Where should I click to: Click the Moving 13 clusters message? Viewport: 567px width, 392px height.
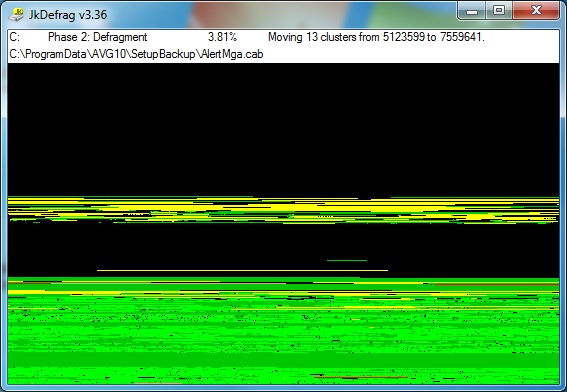point(376,37)
